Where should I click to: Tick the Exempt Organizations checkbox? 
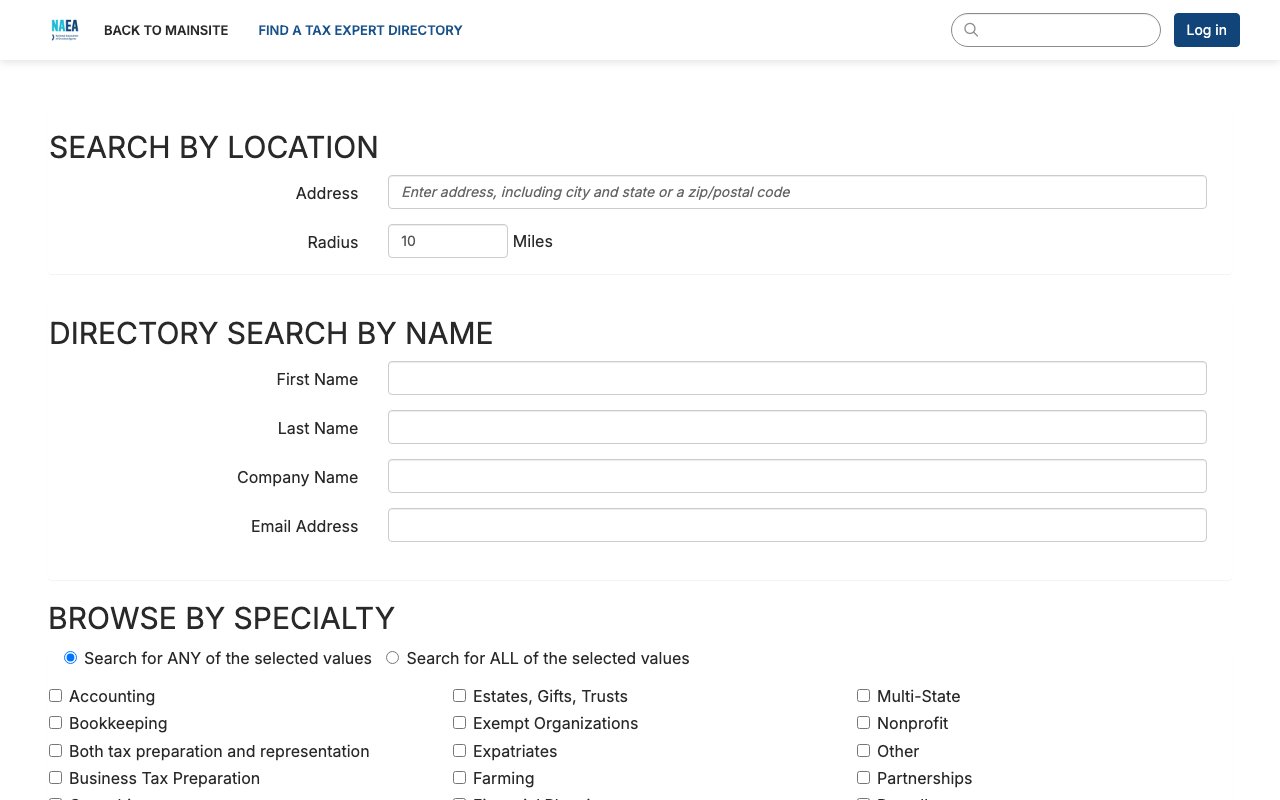[459, 722]
